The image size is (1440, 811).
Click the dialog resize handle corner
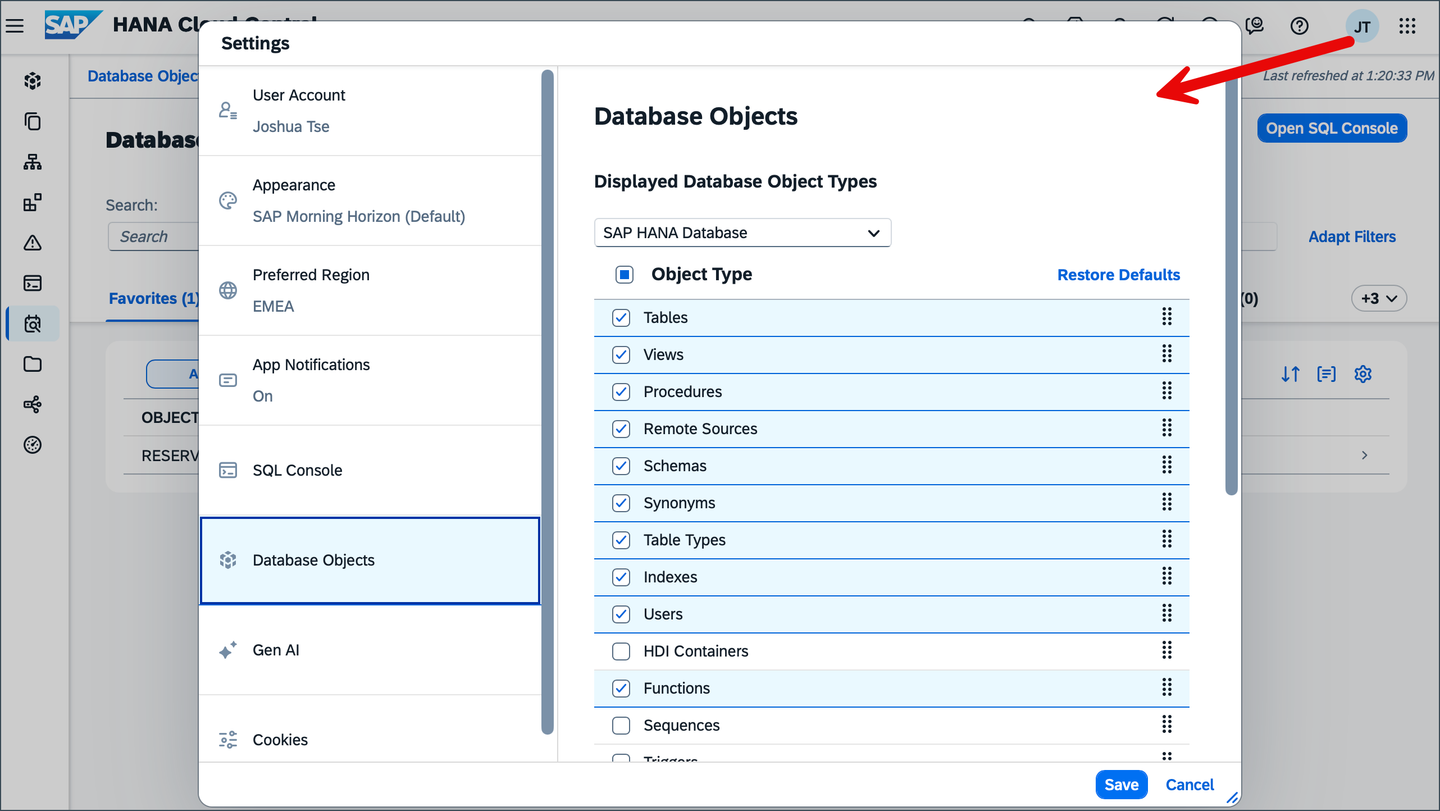point(1232,797)
